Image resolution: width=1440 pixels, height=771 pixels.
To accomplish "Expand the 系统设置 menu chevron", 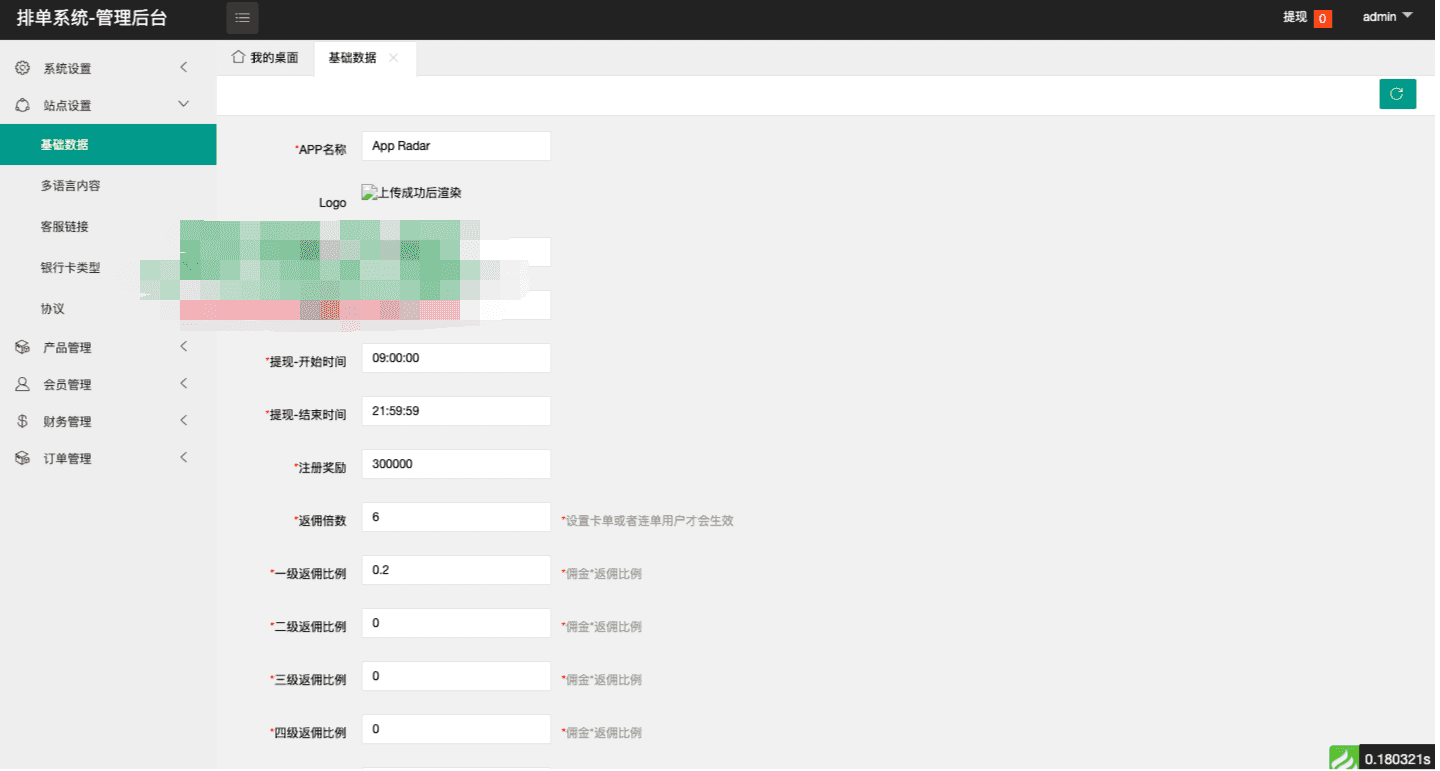I will (183, 68).
